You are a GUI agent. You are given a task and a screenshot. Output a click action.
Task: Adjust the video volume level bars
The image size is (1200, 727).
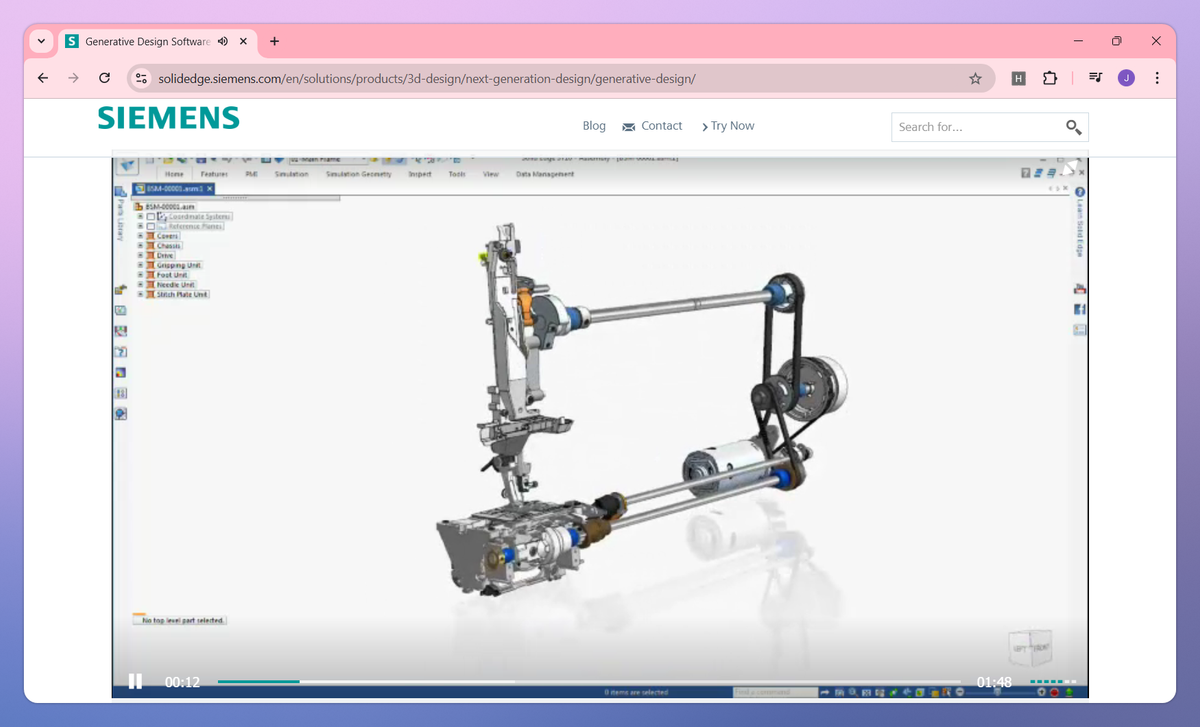[x=1053, y=682]
